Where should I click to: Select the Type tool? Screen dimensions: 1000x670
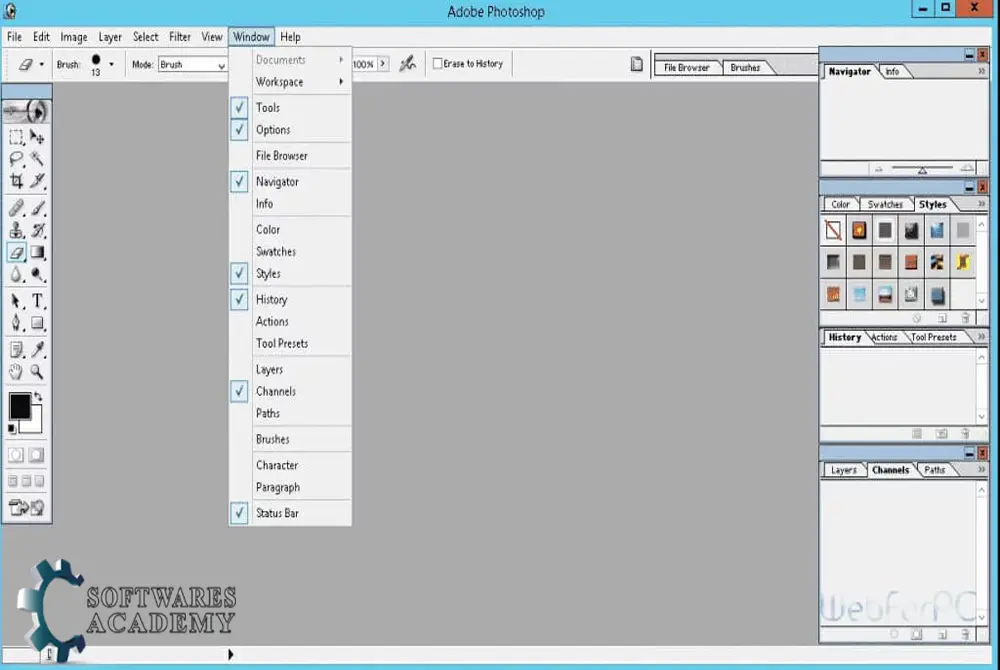coord(37,301)
